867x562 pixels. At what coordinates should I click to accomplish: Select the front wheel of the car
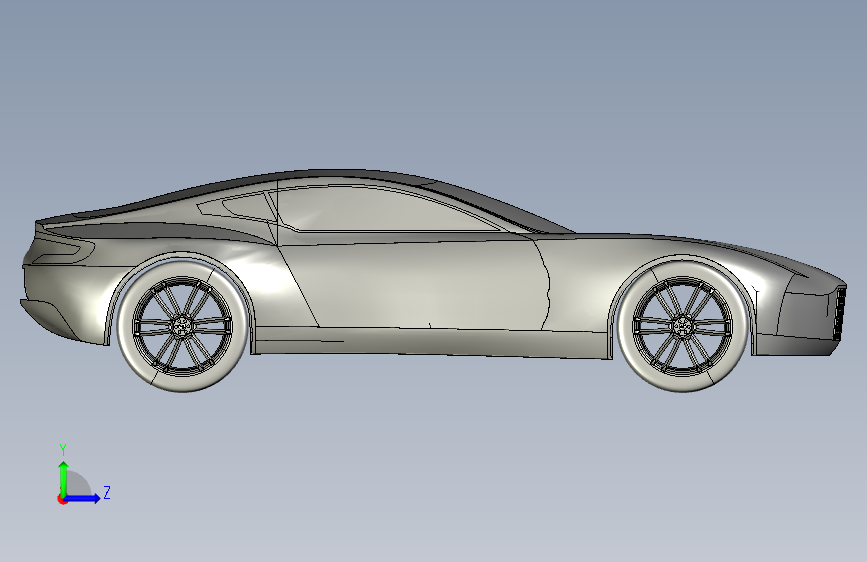[683, 325]
